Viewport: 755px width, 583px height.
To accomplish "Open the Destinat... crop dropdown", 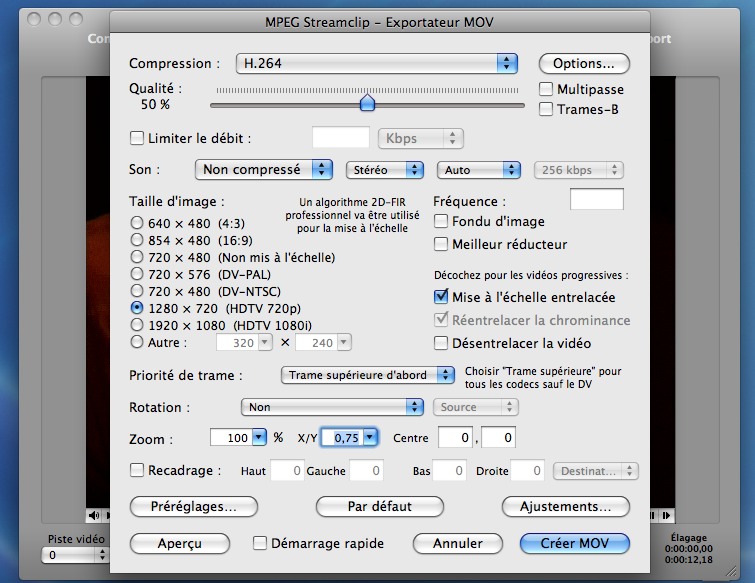I will (596, 471).
